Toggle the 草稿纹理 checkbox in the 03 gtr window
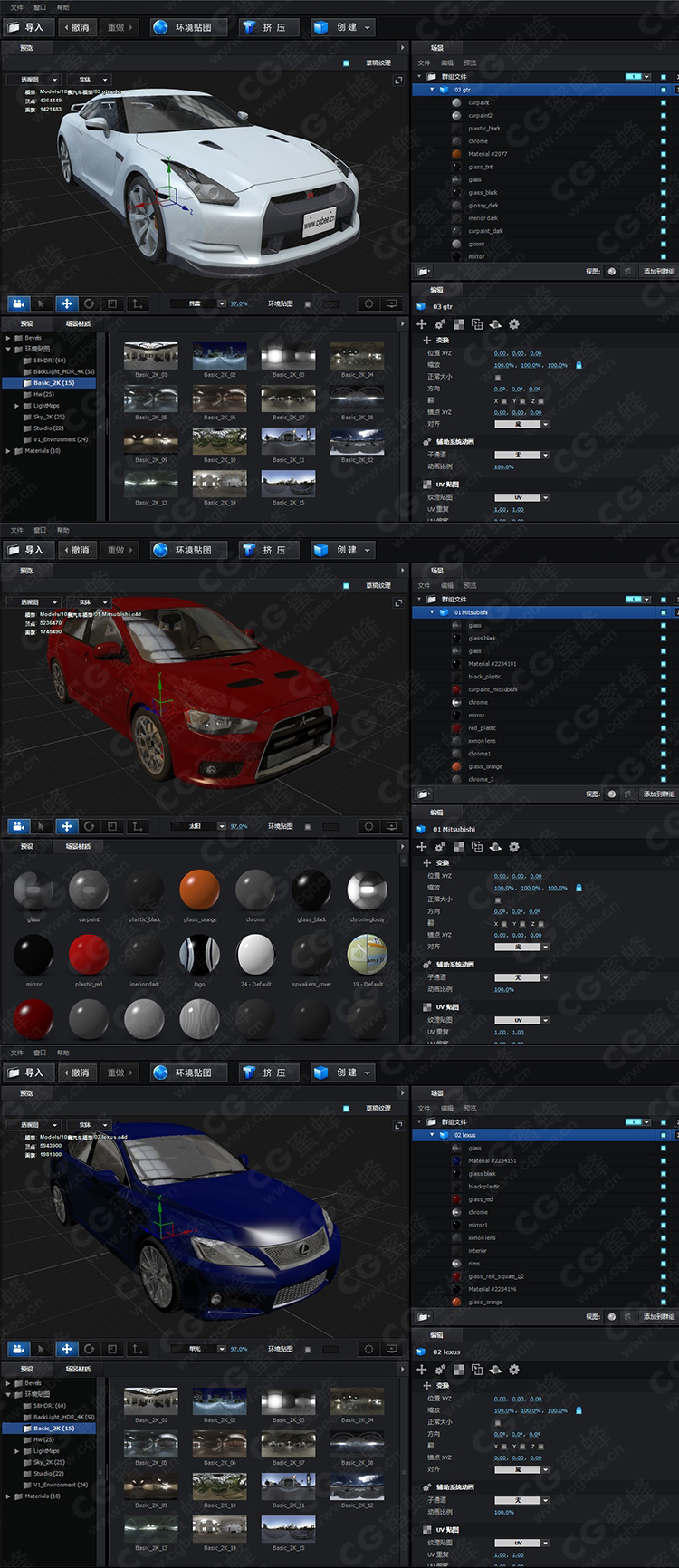 [x=346, y=63]
